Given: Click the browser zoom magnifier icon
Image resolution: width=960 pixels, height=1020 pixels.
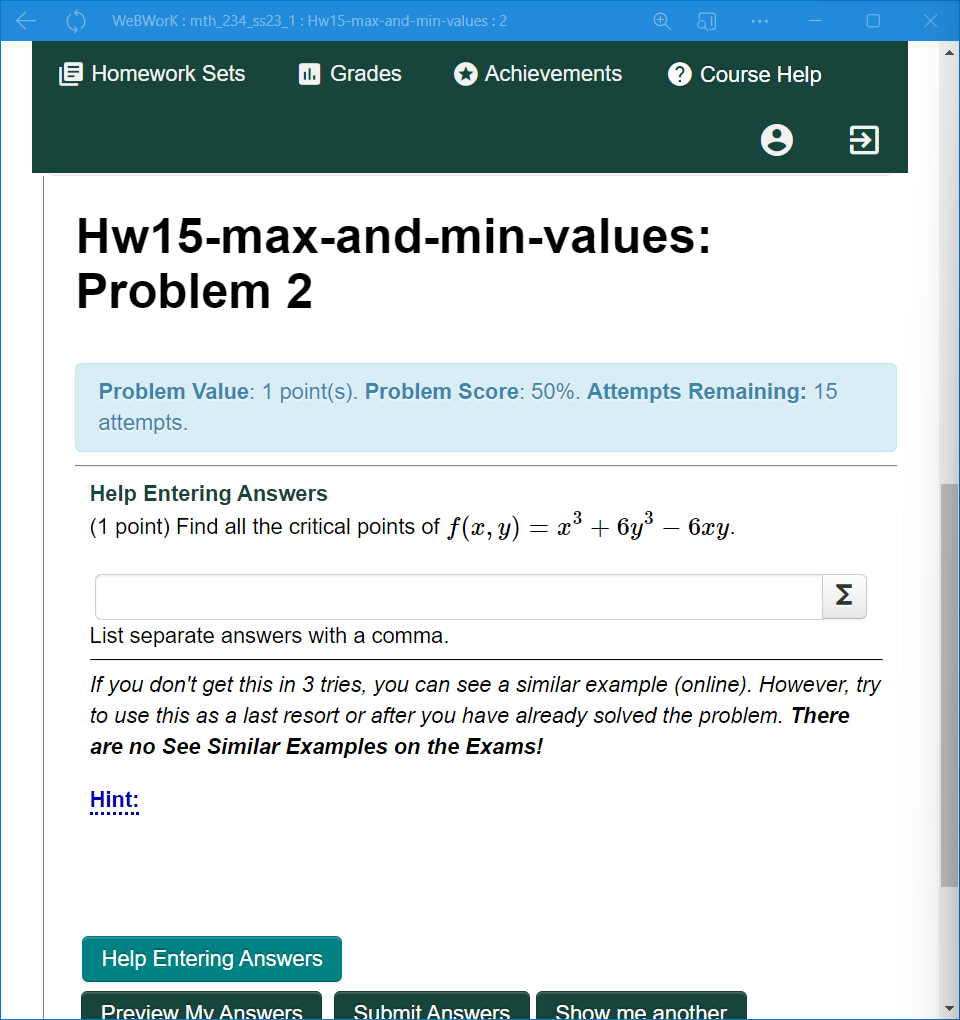Looking at the screenshot, I should point(662,20).
